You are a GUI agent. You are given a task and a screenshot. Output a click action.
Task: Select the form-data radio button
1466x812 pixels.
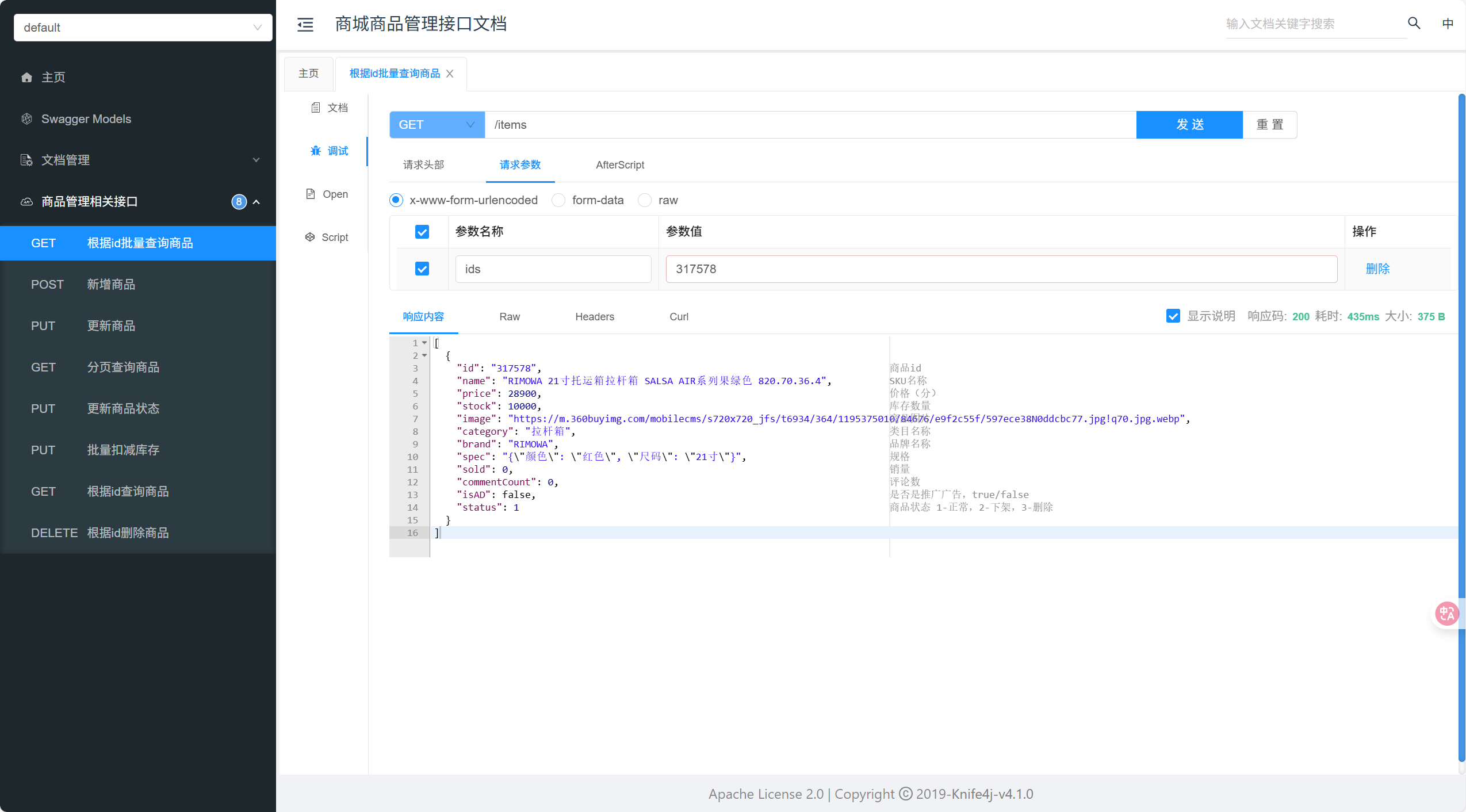558,200
